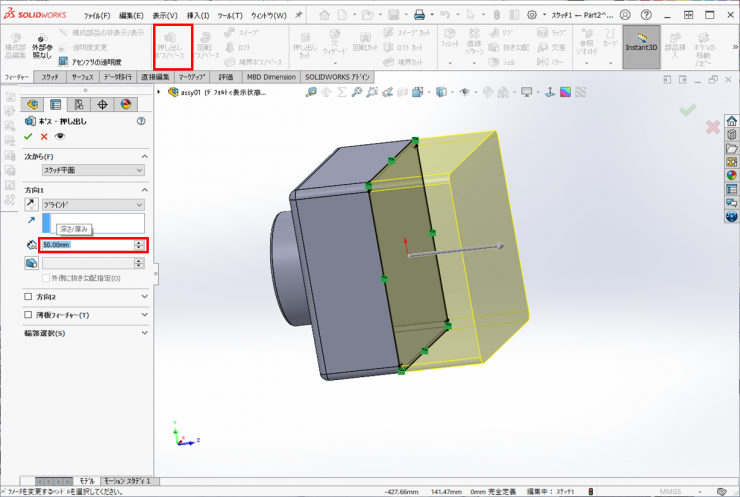Click the green OK checkmark in PropertyManager
Viewport: 740px width, 497px height.
coord(29,136)
